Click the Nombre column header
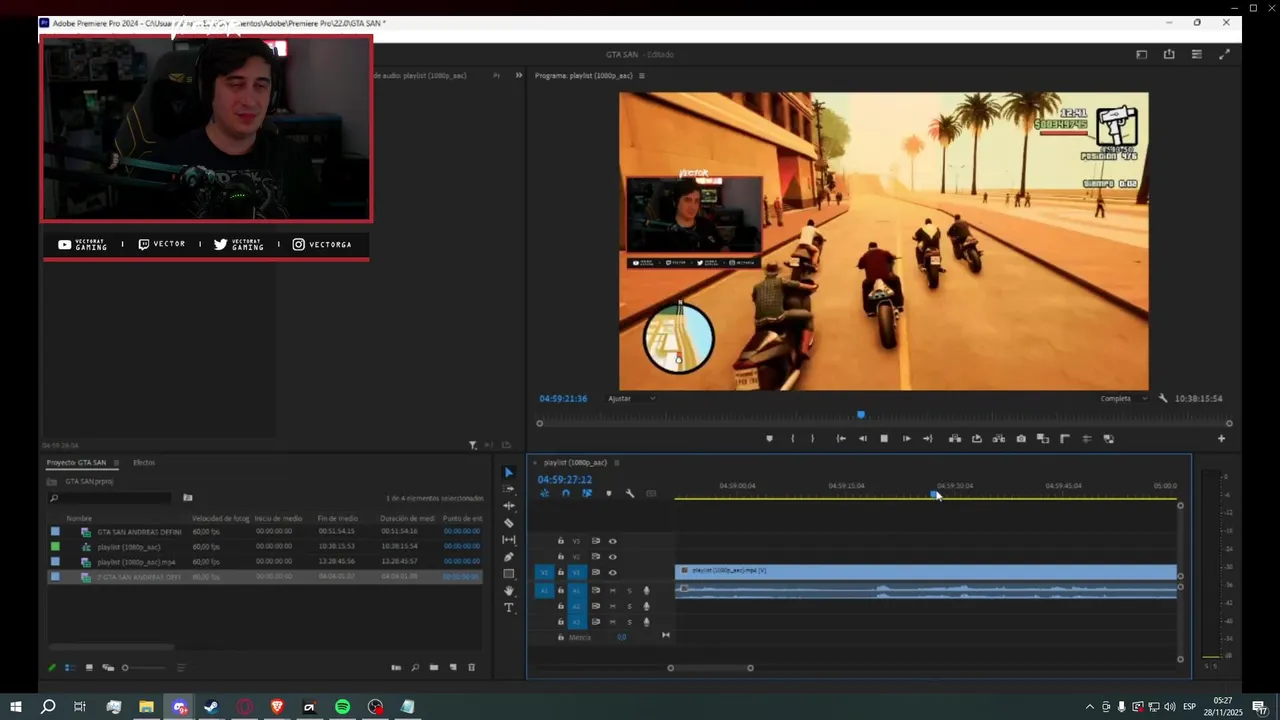Screen dimensions: 1280x720 (80, 518)
